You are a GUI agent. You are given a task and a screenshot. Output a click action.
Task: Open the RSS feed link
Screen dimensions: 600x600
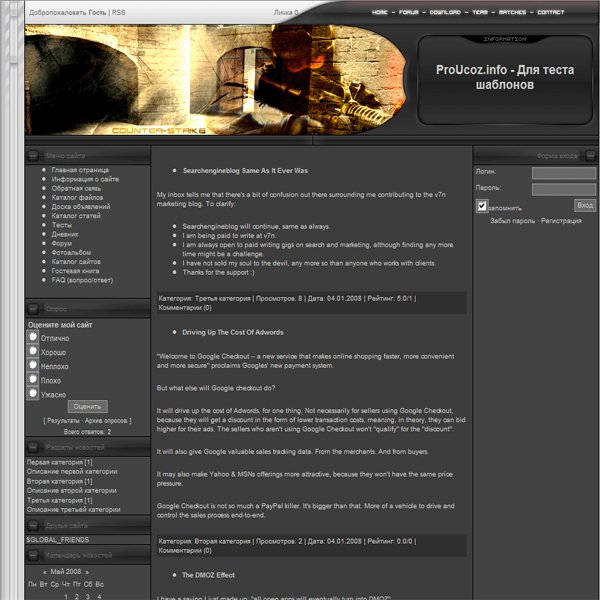119,12
